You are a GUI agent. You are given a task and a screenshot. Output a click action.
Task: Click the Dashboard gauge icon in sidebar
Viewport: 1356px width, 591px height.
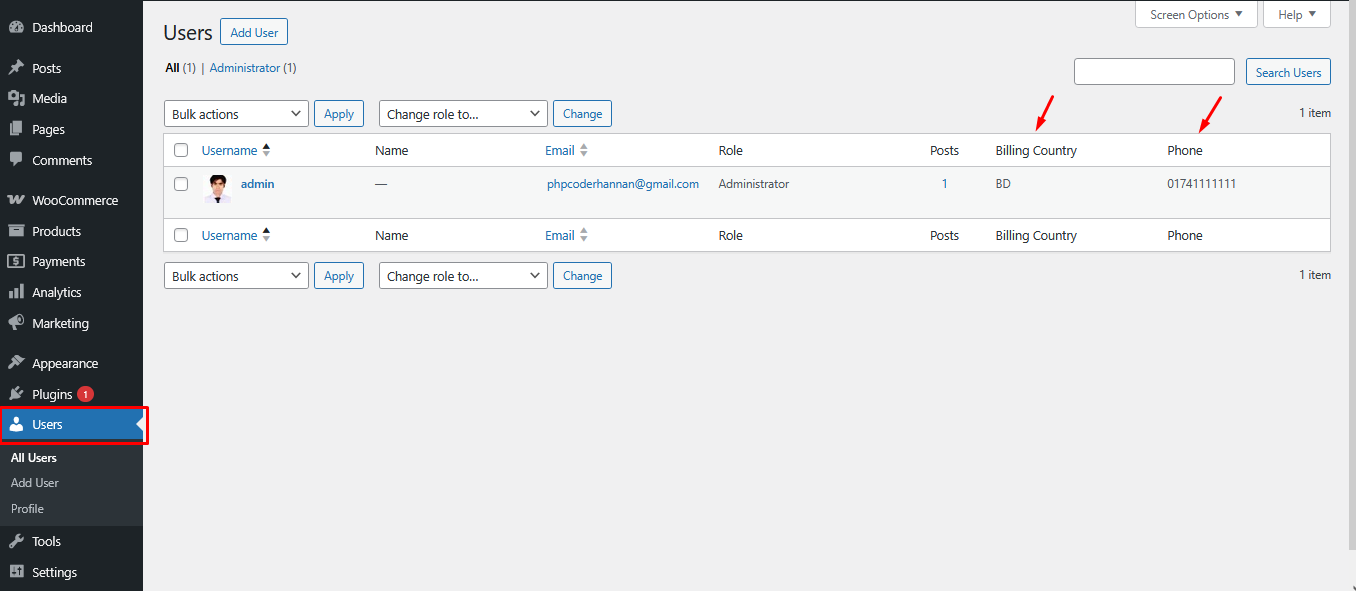tap(16, 27)
